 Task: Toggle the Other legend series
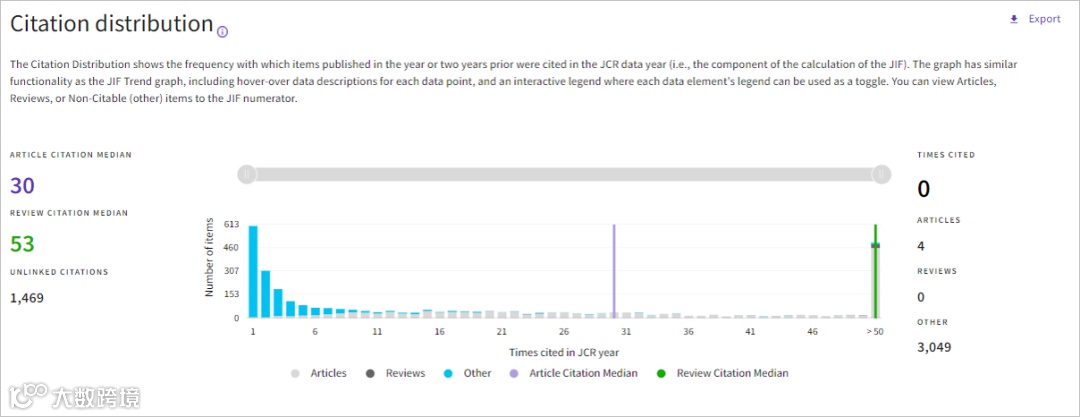click(x=468, y=373)
